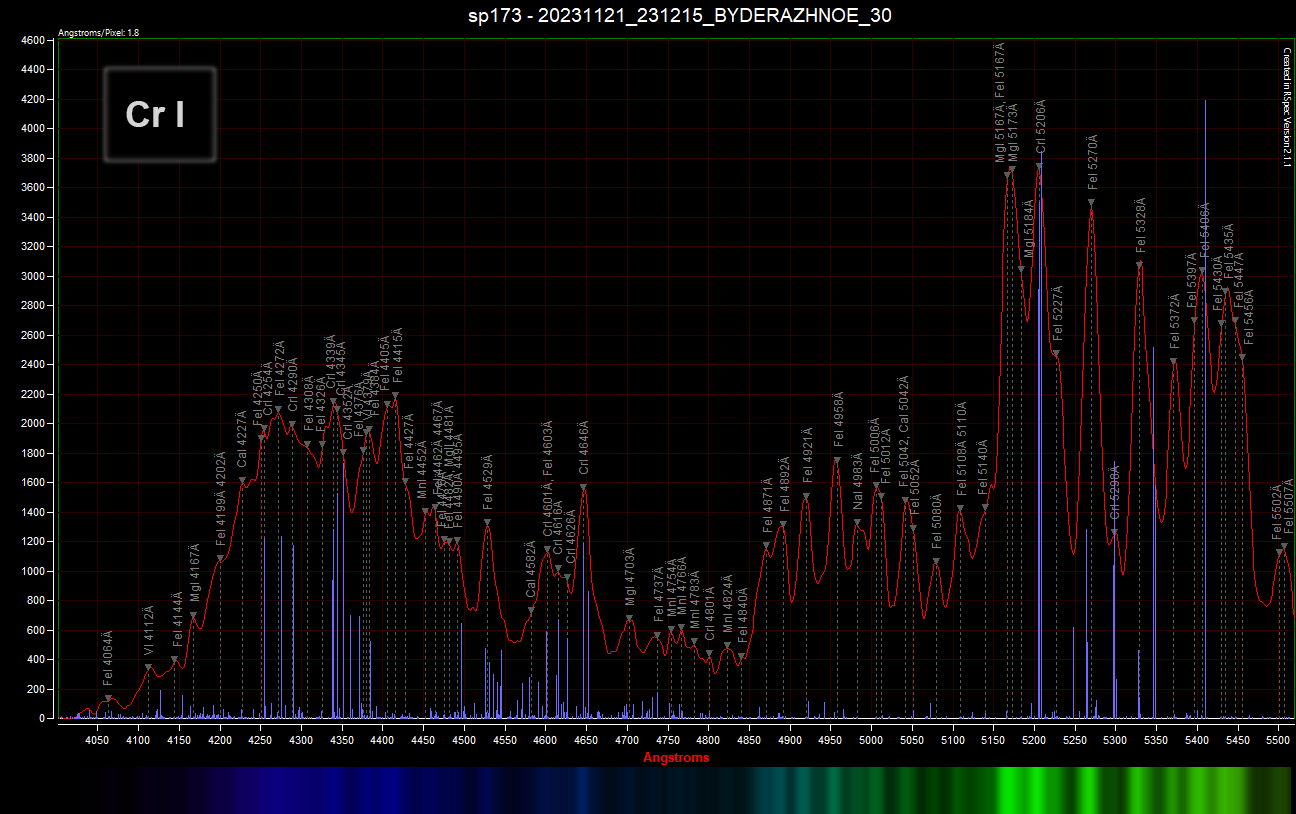Select the 'CrI 4801Å' line label
The height and width of the screenshot is (814, 1296).
[710, 613]
